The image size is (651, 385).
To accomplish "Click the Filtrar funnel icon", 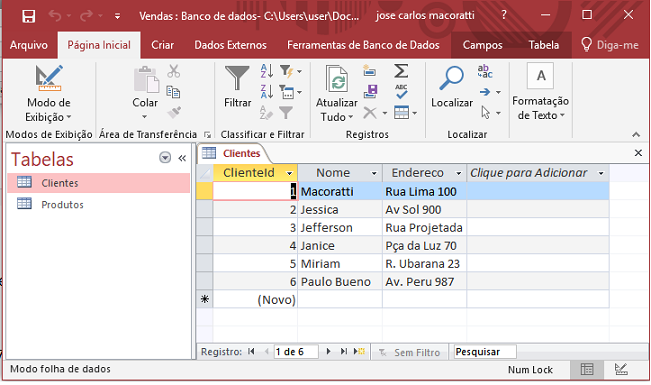I will pyautogui.click(x=237, y=78).
